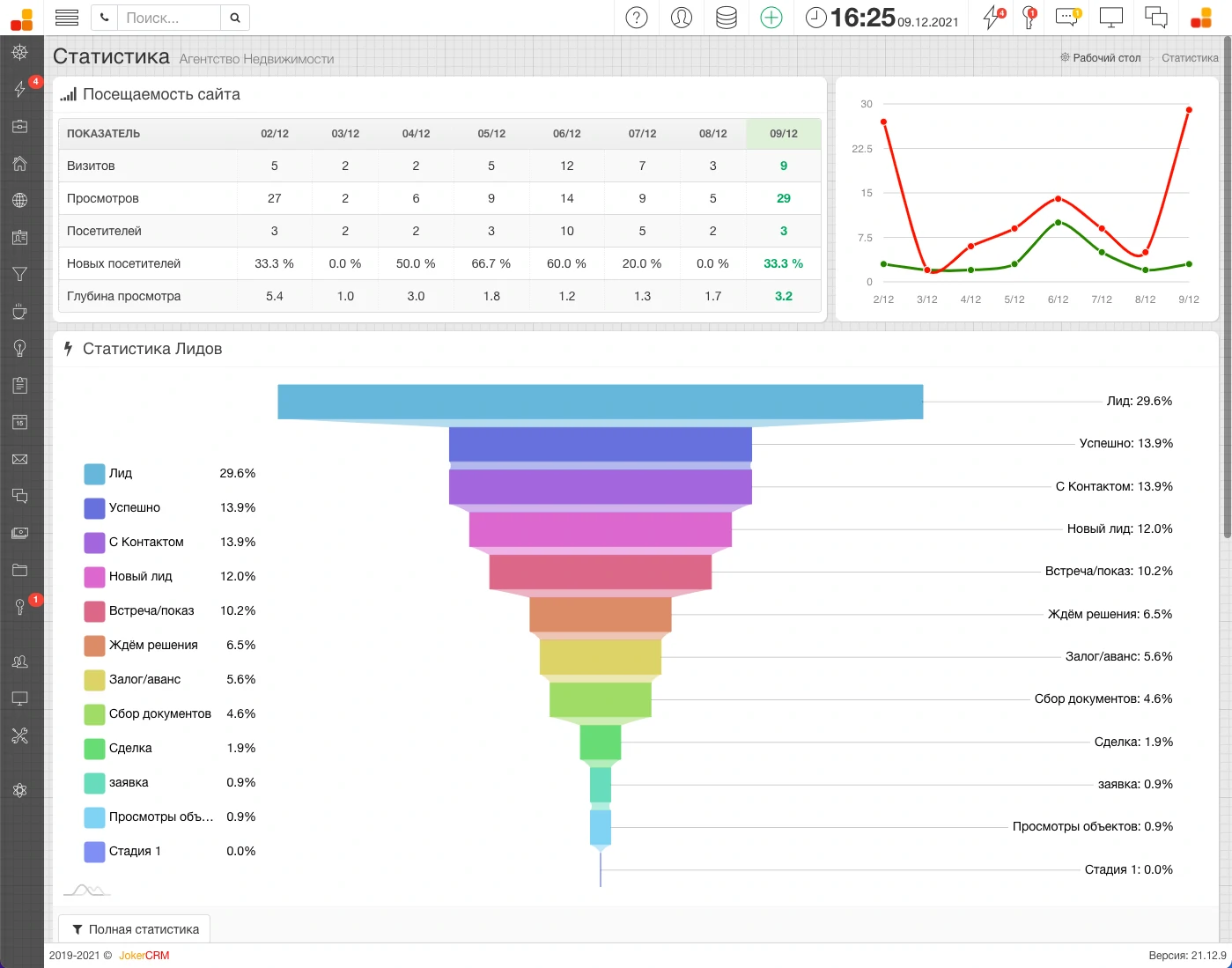Click the envelope mail icon in sidebar
The height and width of the screenshot is (968, 1232).
[x=19, y=459]
